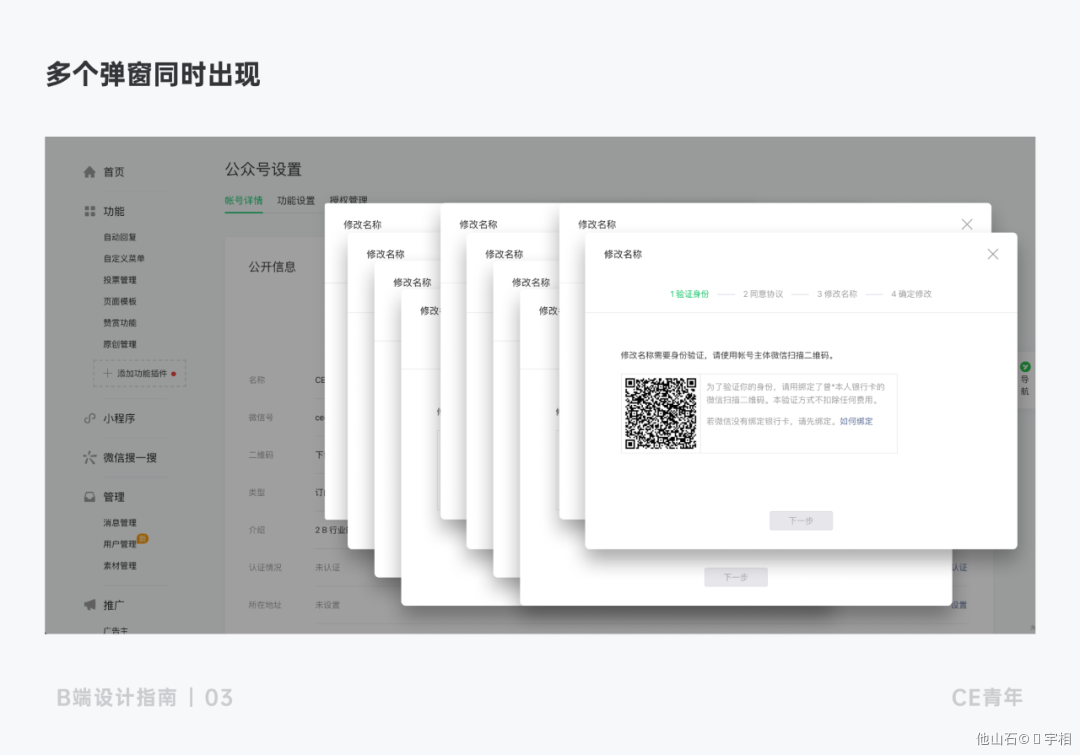Click the orange badge next to 用户管理
This screenshot has width=1080, height=755.
143,539
